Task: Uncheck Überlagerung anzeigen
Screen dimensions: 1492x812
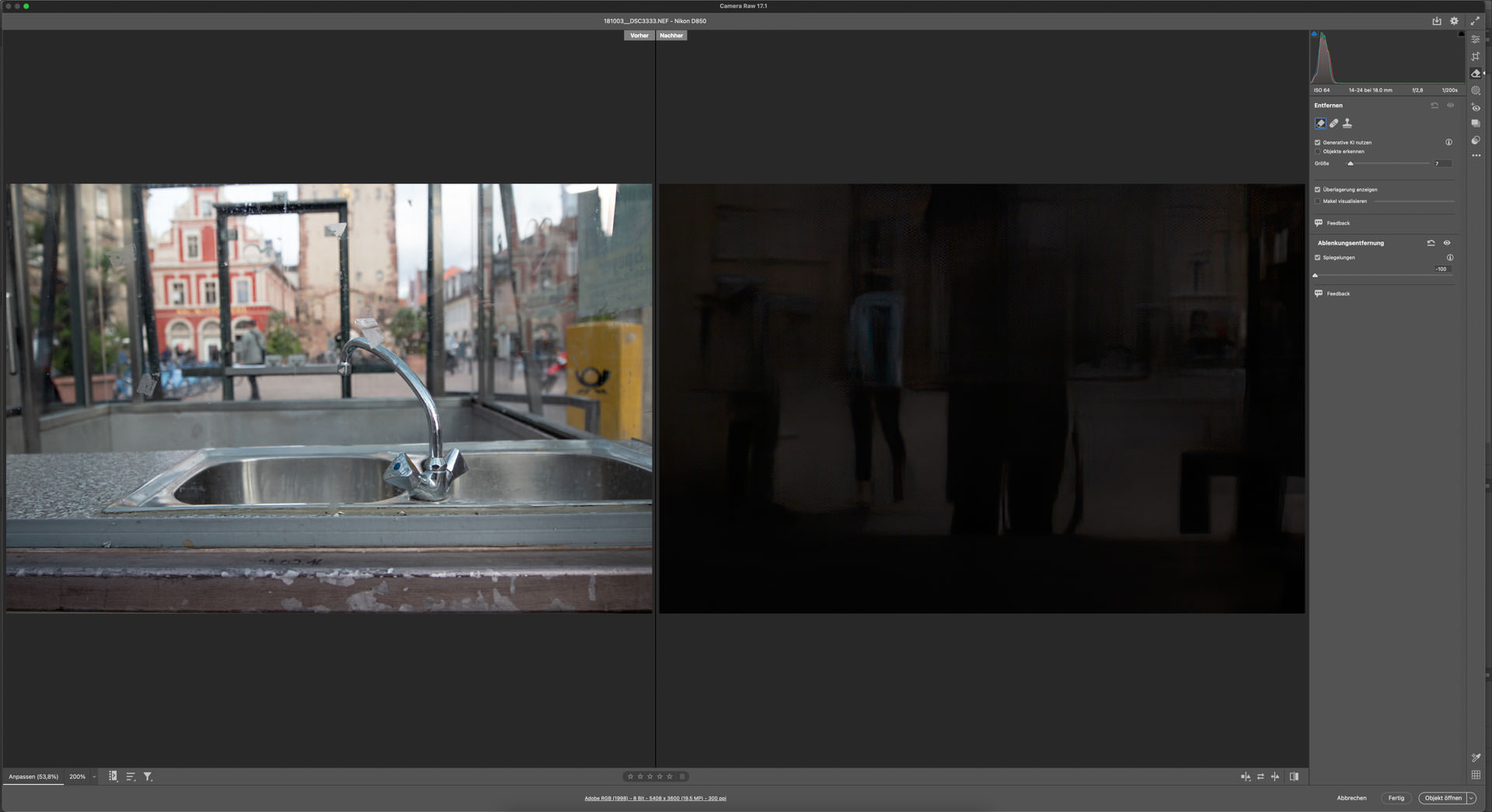Action: pos(1317,190)
